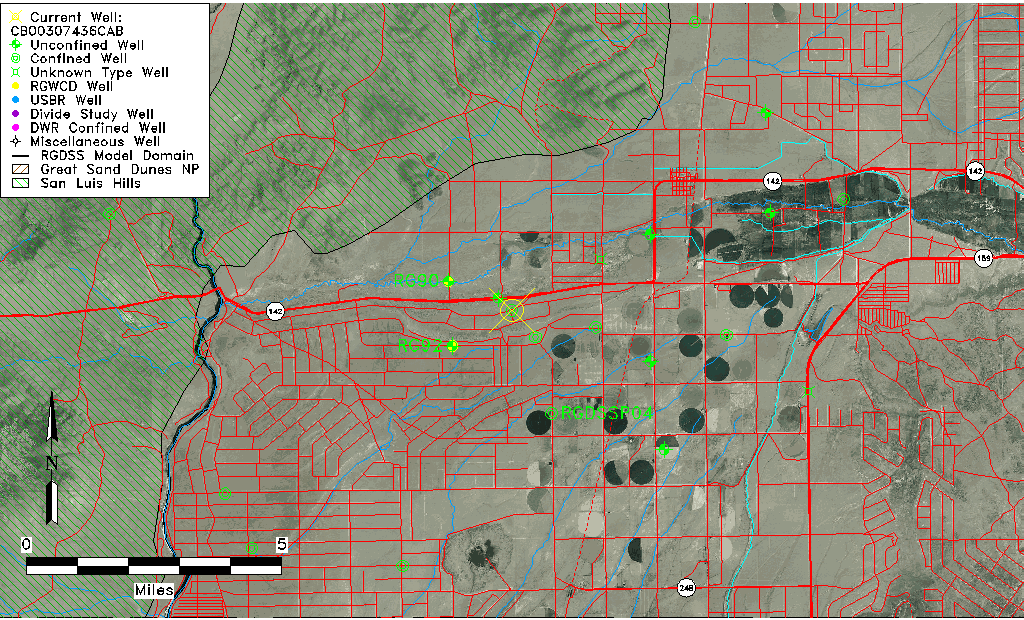The height and width of the screenshot is (620, 1024).
Task: Click the yellow RGWCD Well legend dot
Action: (14, 87)
